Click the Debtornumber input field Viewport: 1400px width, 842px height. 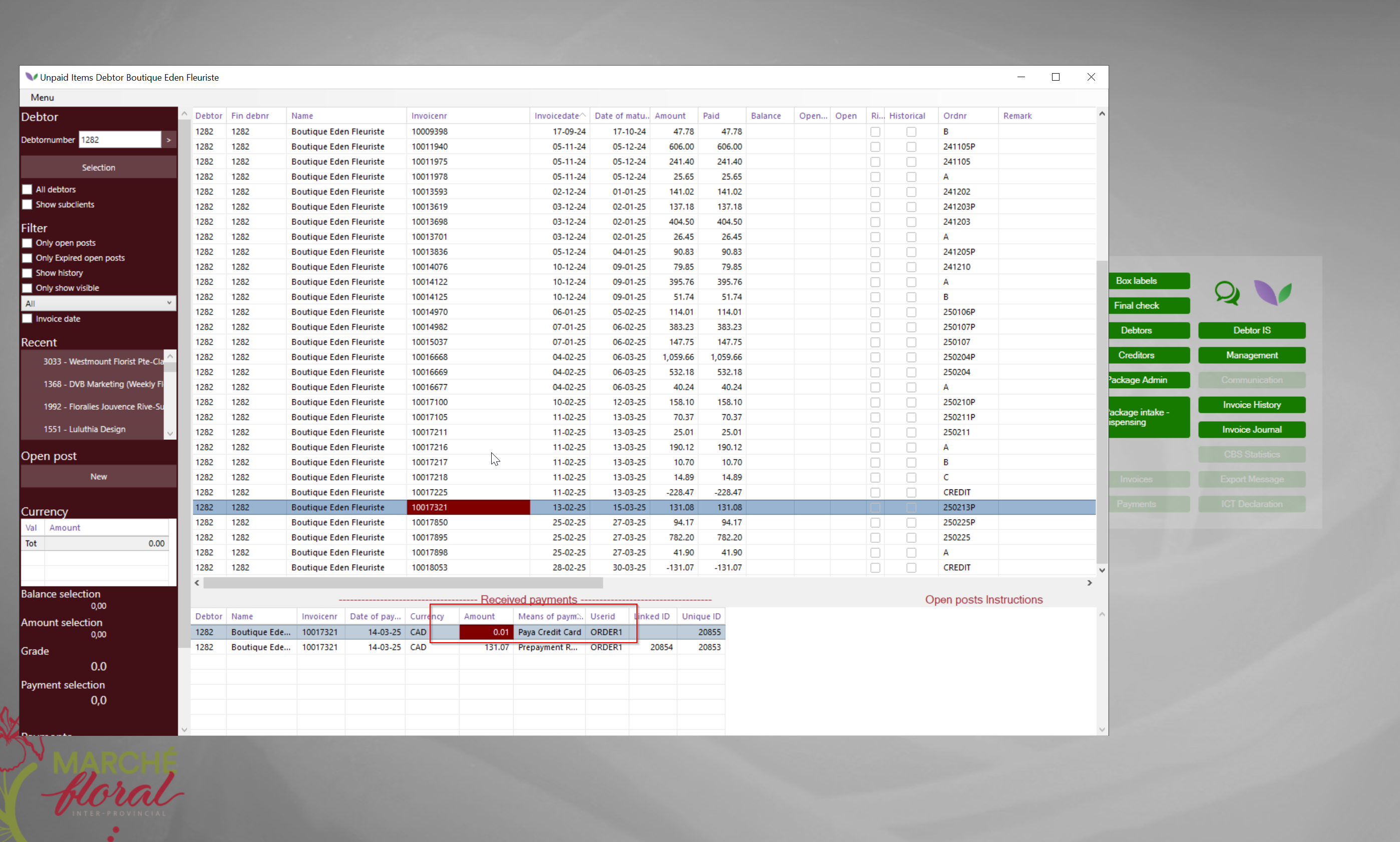(120, 140)
